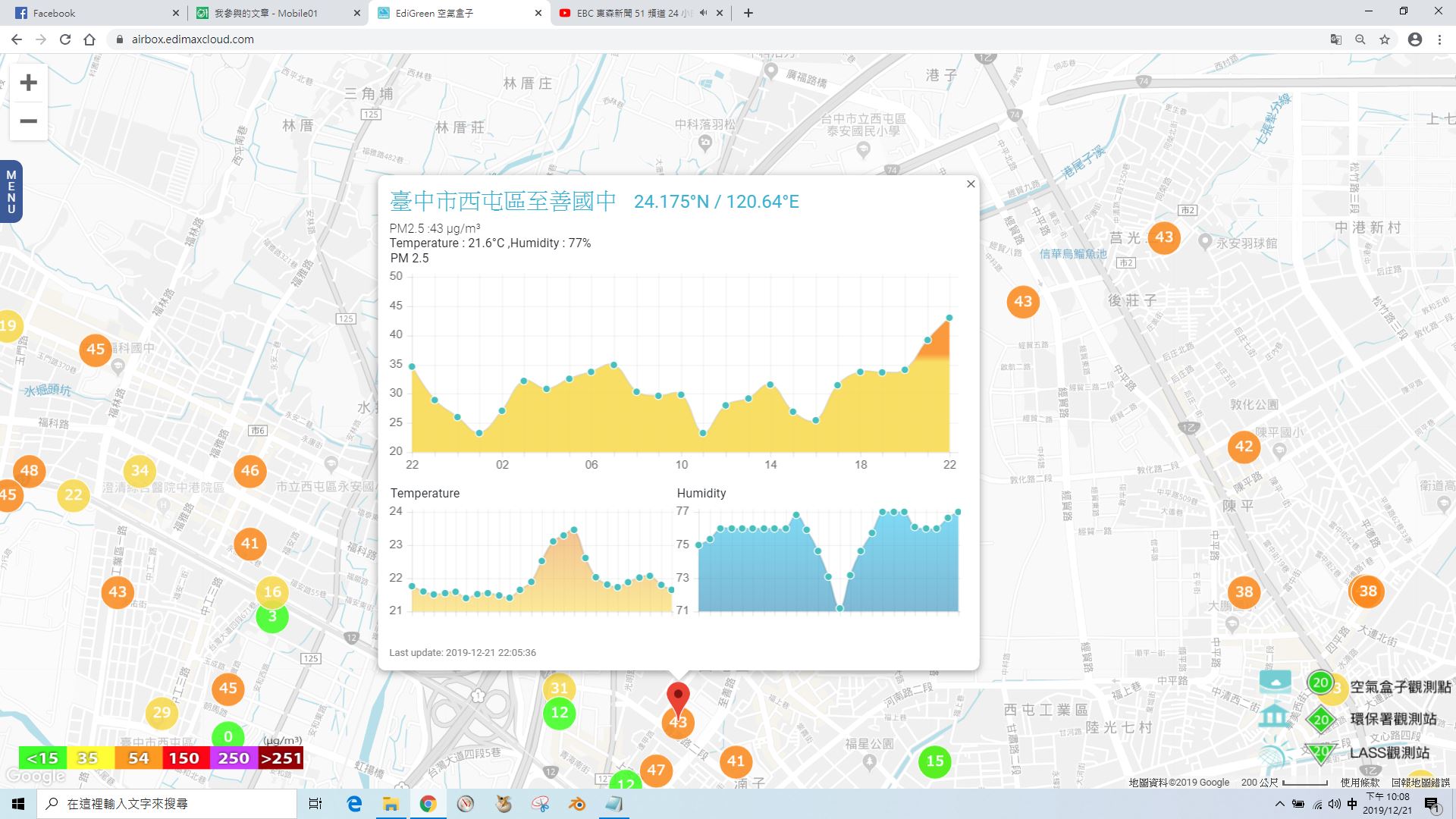
Task: Open a new browser tab
Action: (x=748, y=13)
